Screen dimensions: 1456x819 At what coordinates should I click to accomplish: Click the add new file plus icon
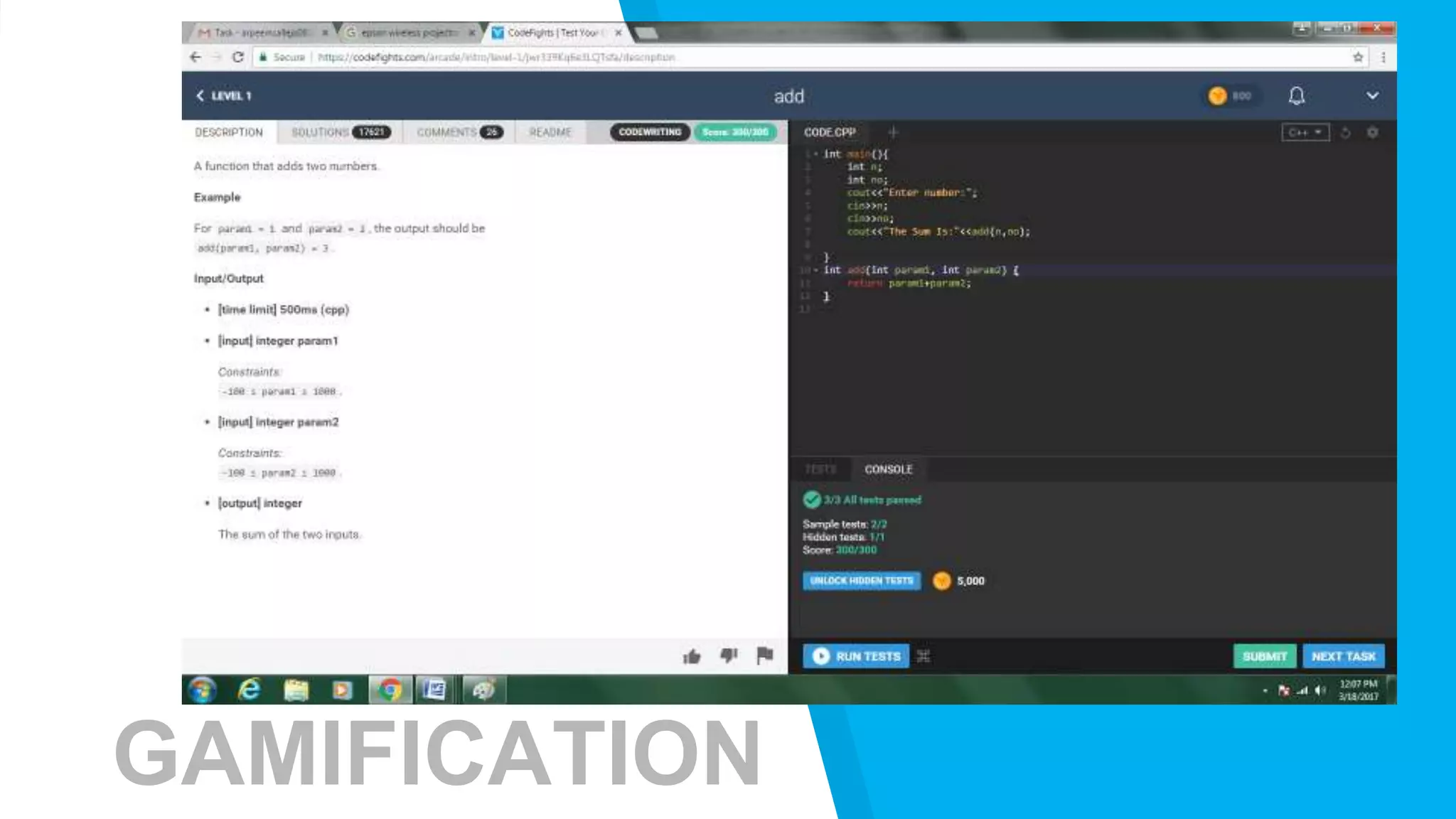[x=893, y=132]
